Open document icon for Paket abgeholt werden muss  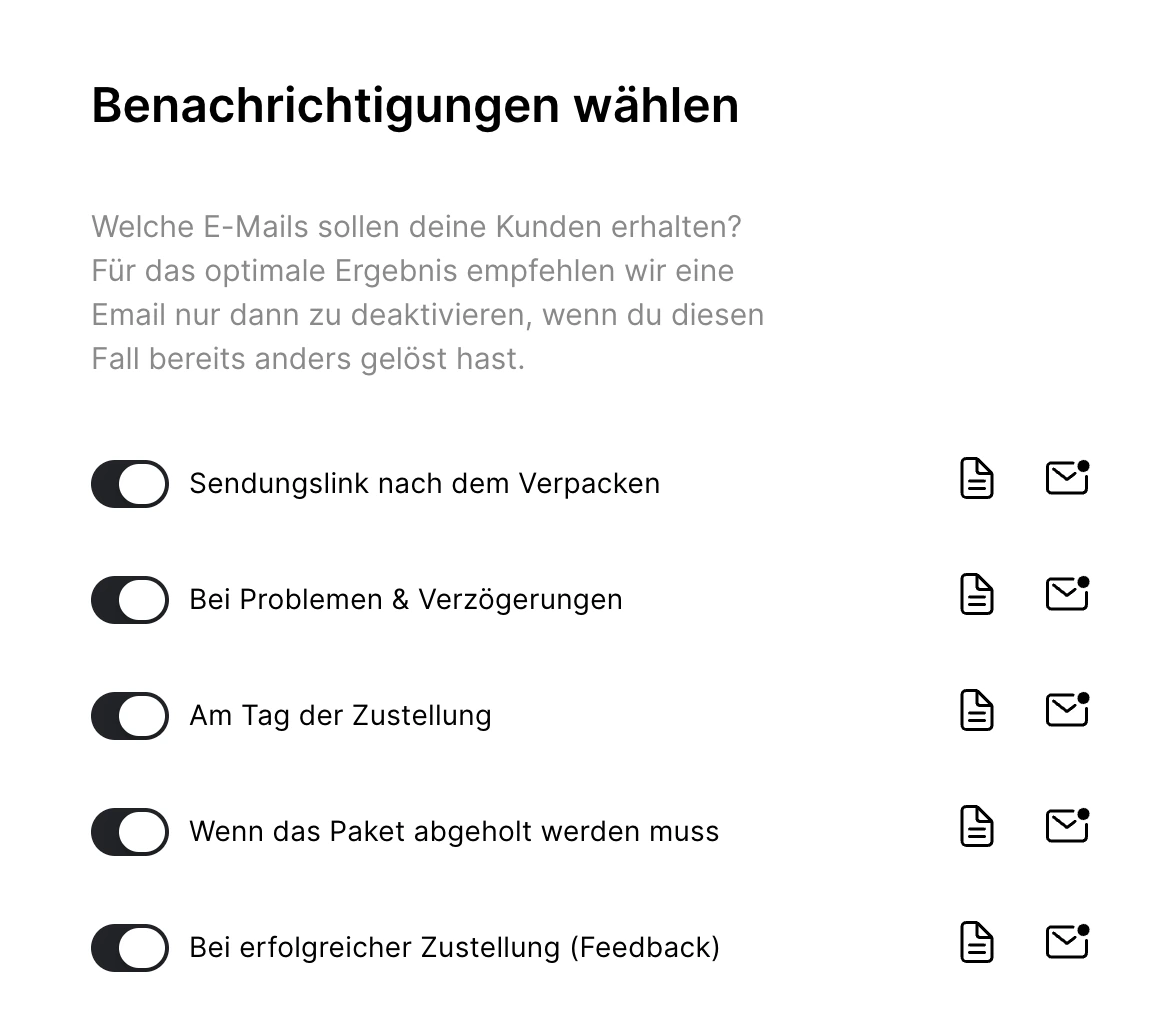(x=976, y=826)
